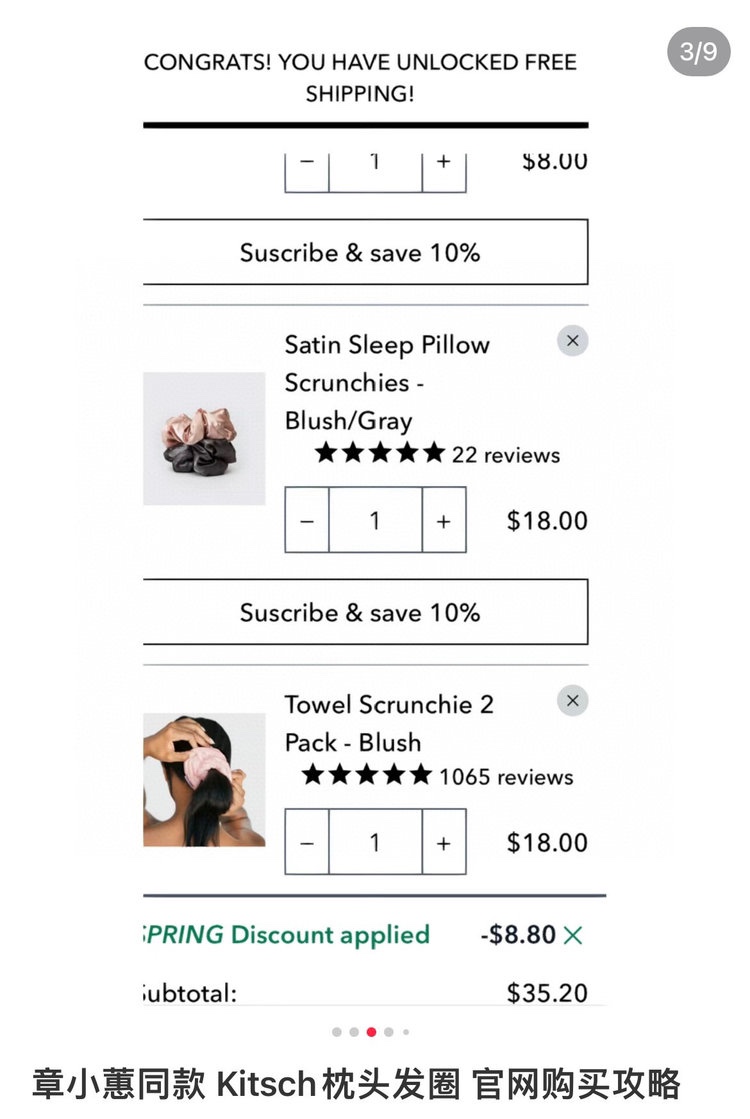Screen dimensions: 750x1119
Task: Decrease Towel Scrunchie 2 Pack quantity
Action: pyautogui.click(x=307, y=842)
